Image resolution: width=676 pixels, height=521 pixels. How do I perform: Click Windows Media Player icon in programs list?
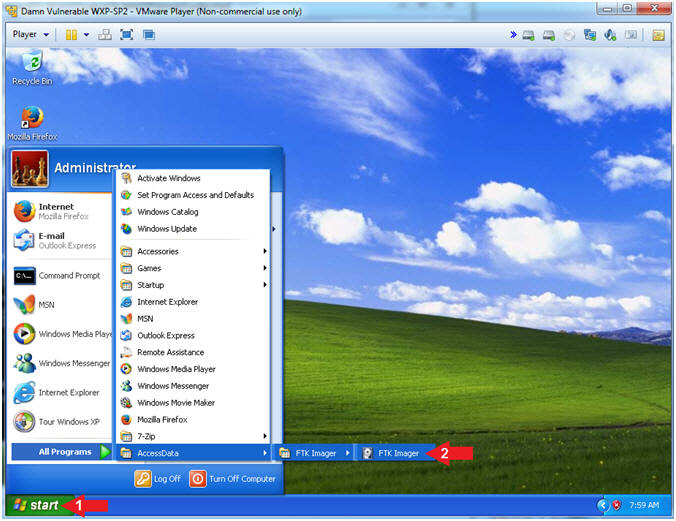[x=126, y=369]
